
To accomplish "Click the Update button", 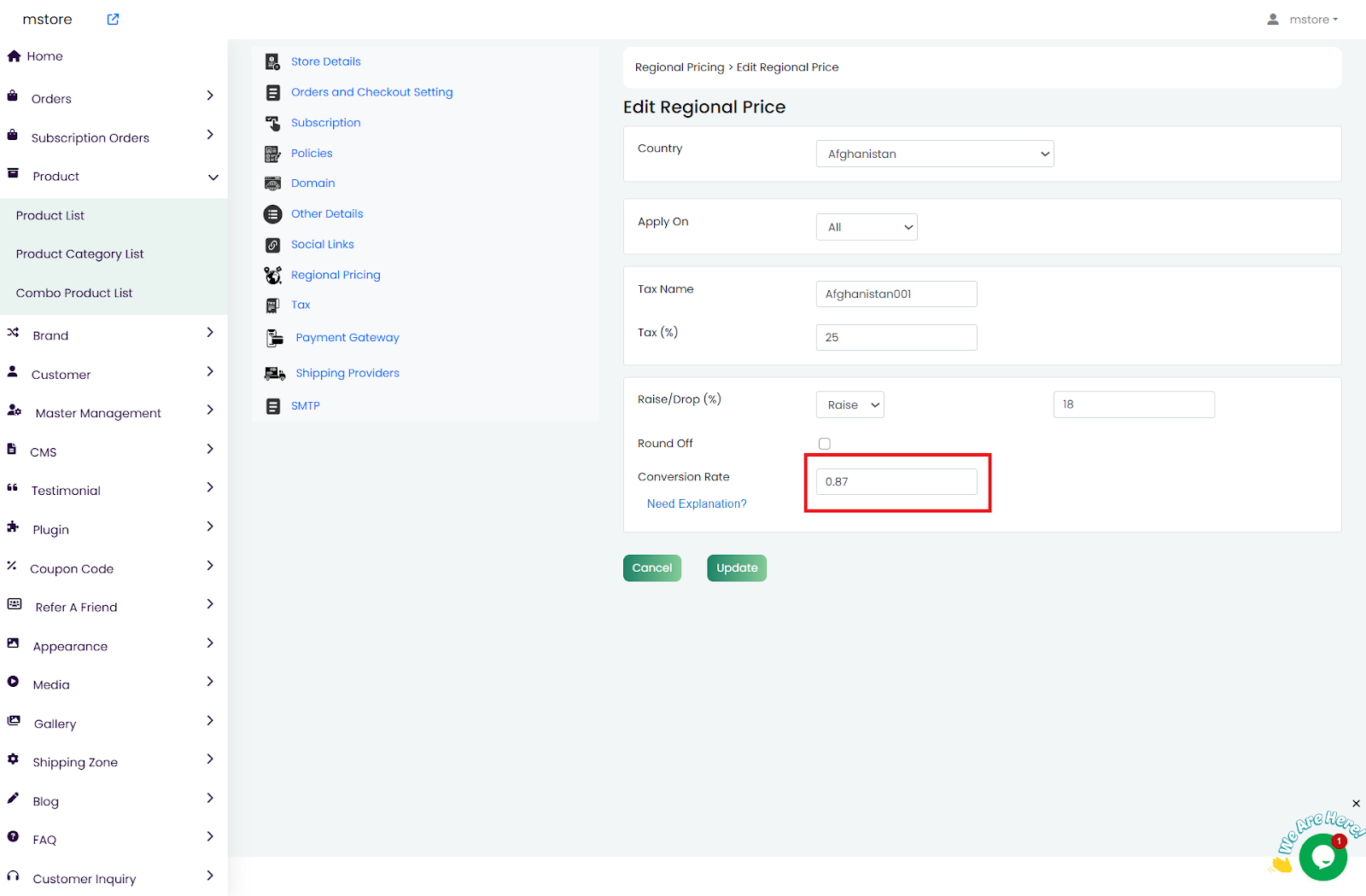I will pos(737,568).
